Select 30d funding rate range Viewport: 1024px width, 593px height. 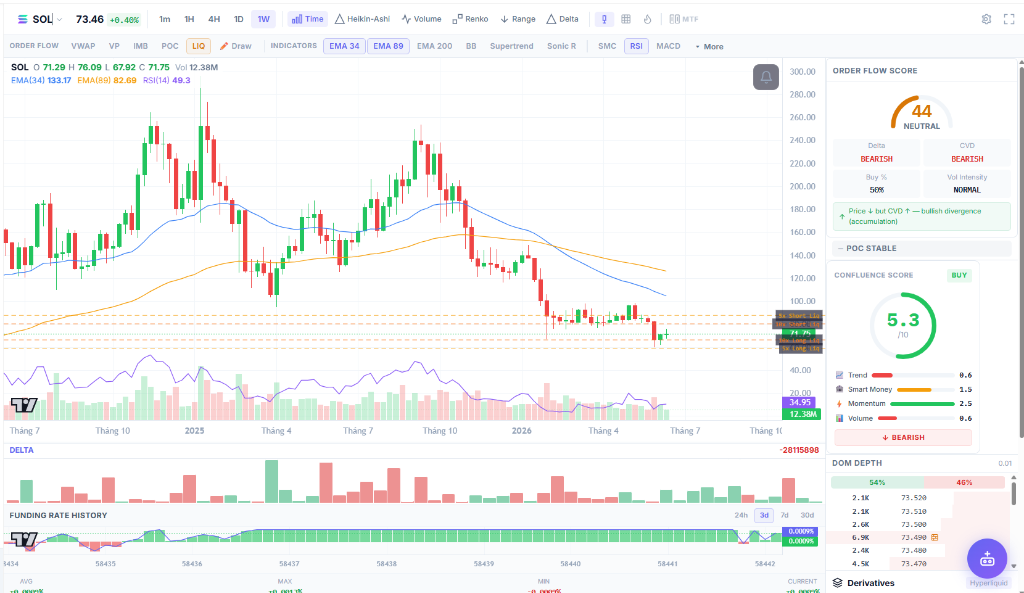807,515
